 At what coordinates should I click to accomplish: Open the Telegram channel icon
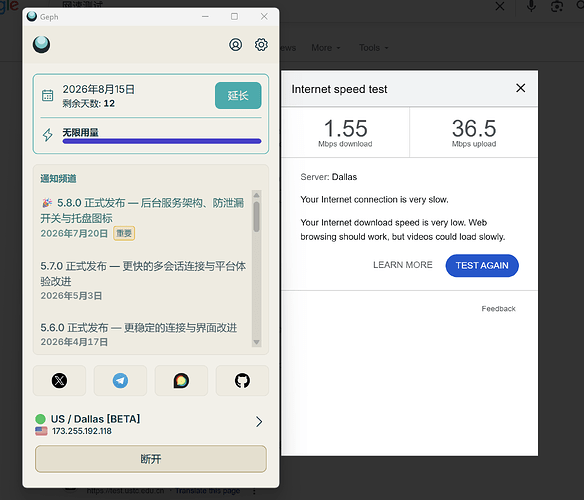(x=120, y=380)
